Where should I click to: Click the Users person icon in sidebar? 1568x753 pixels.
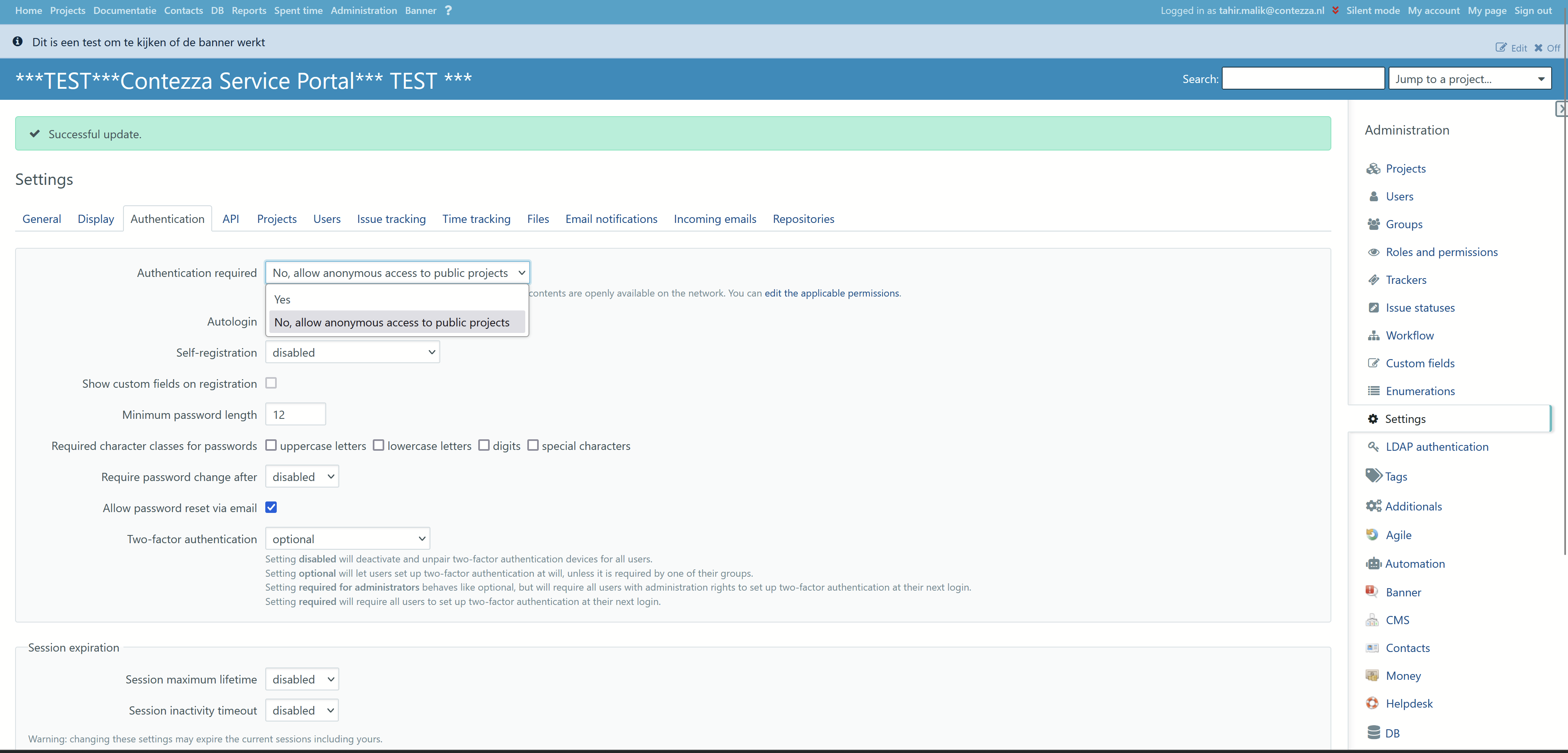point(1373,196)
